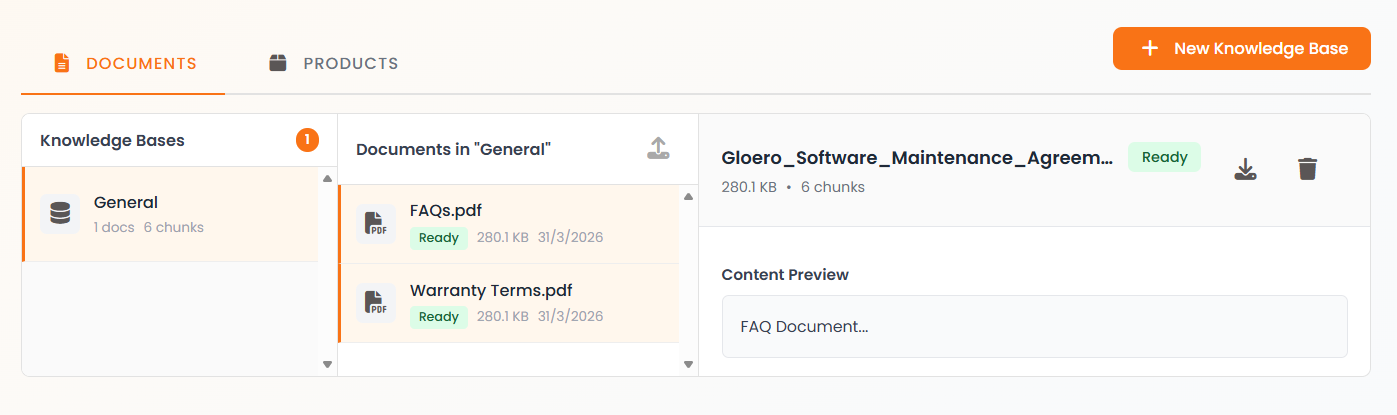
Task: Click the orange knowledge base count badge
Action: [307, 140]
